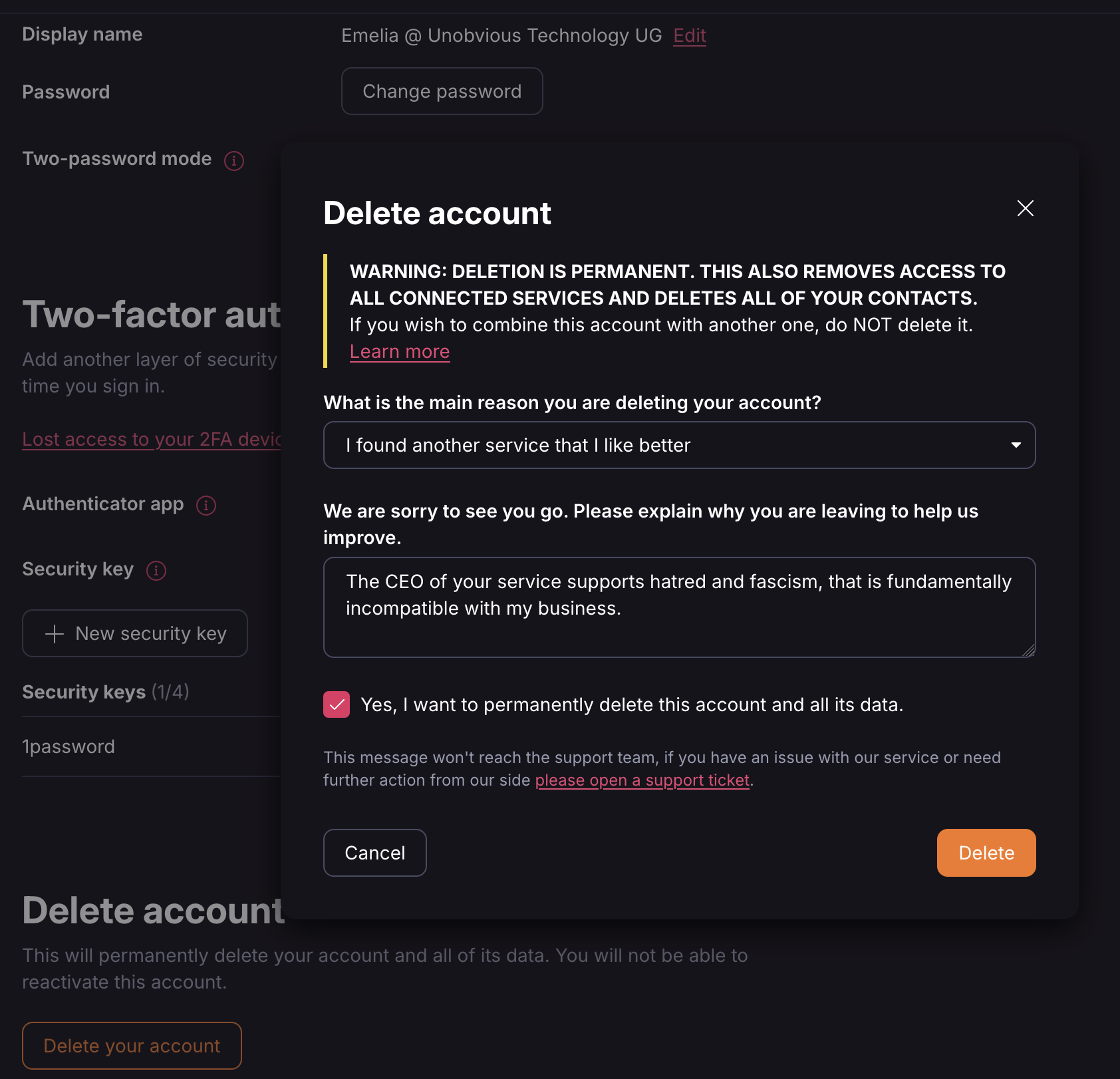This screenshot has height=1079, width=1120.
Task: Click the orange Delete button
Action: 986,853
